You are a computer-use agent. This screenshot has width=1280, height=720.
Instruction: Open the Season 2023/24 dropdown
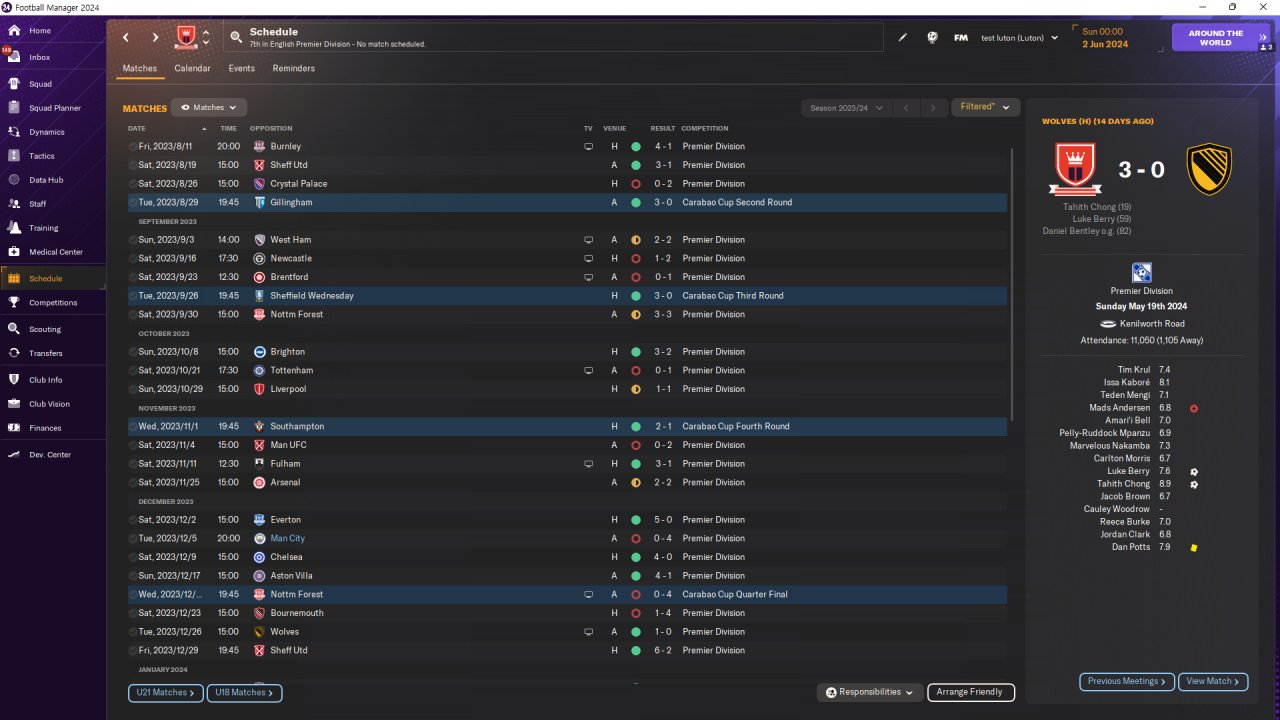844,107
